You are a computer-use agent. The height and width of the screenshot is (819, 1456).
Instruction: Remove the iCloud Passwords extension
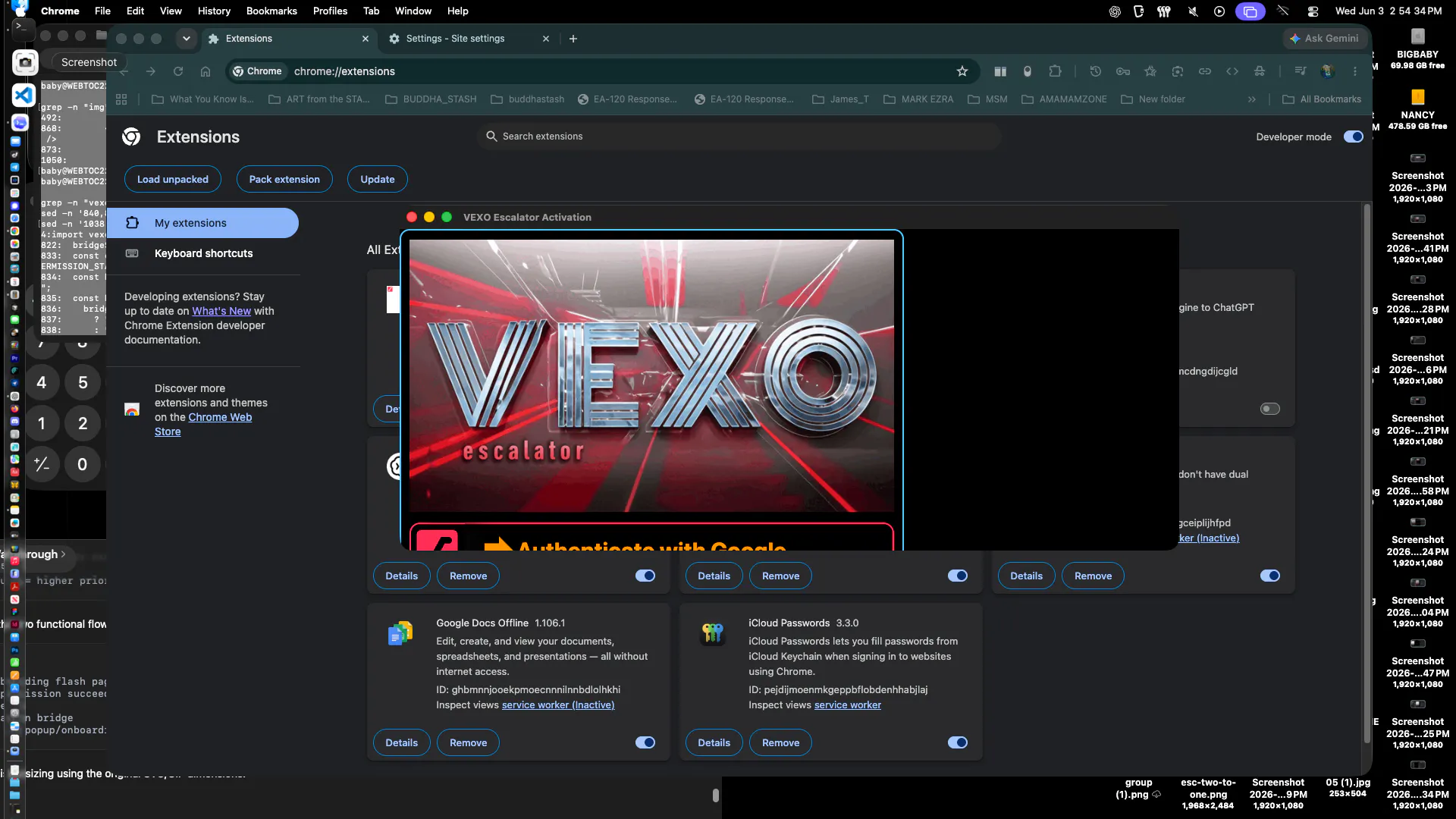pos(780,742)
